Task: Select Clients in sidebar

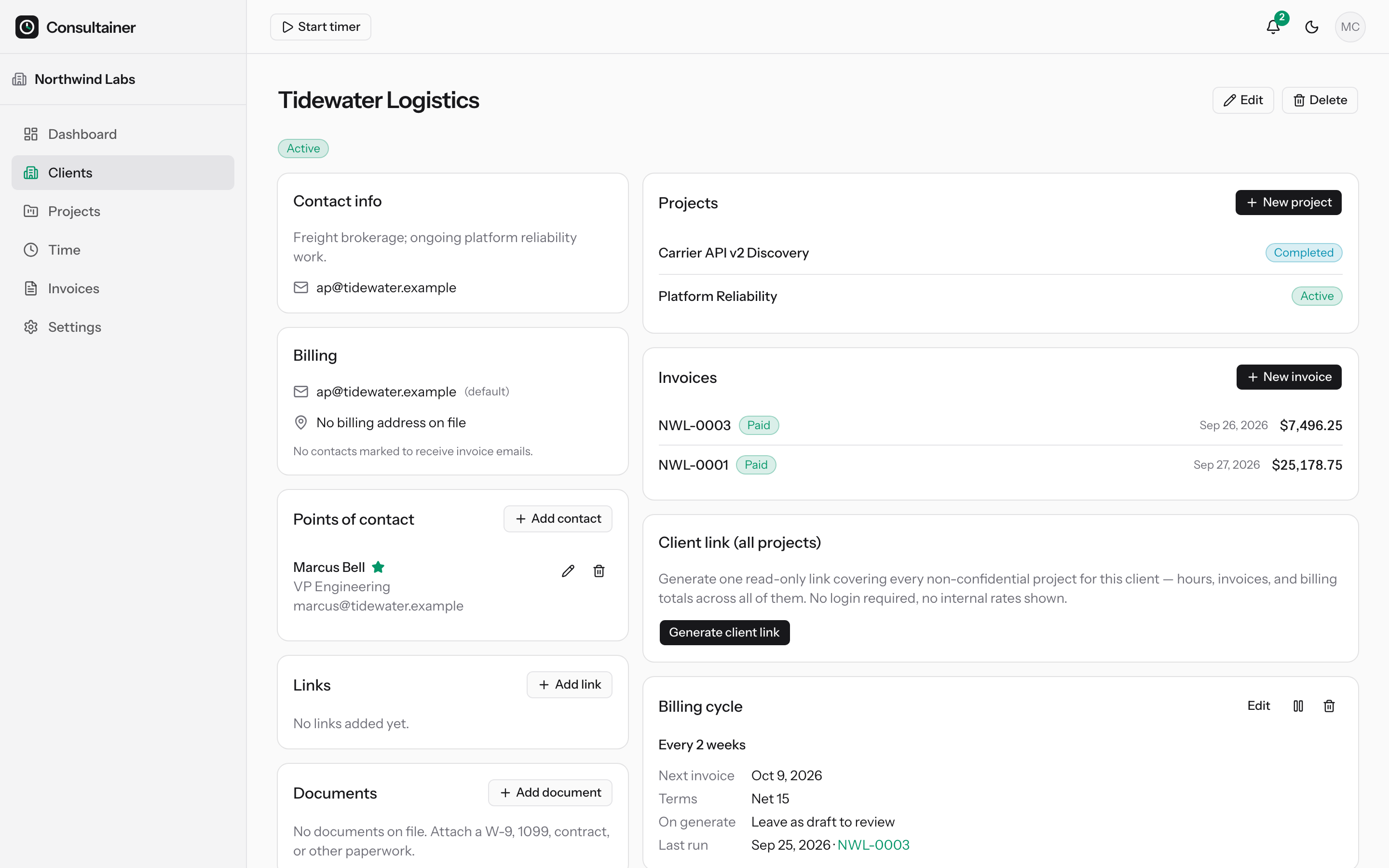Action: click(x=123, y=173)
